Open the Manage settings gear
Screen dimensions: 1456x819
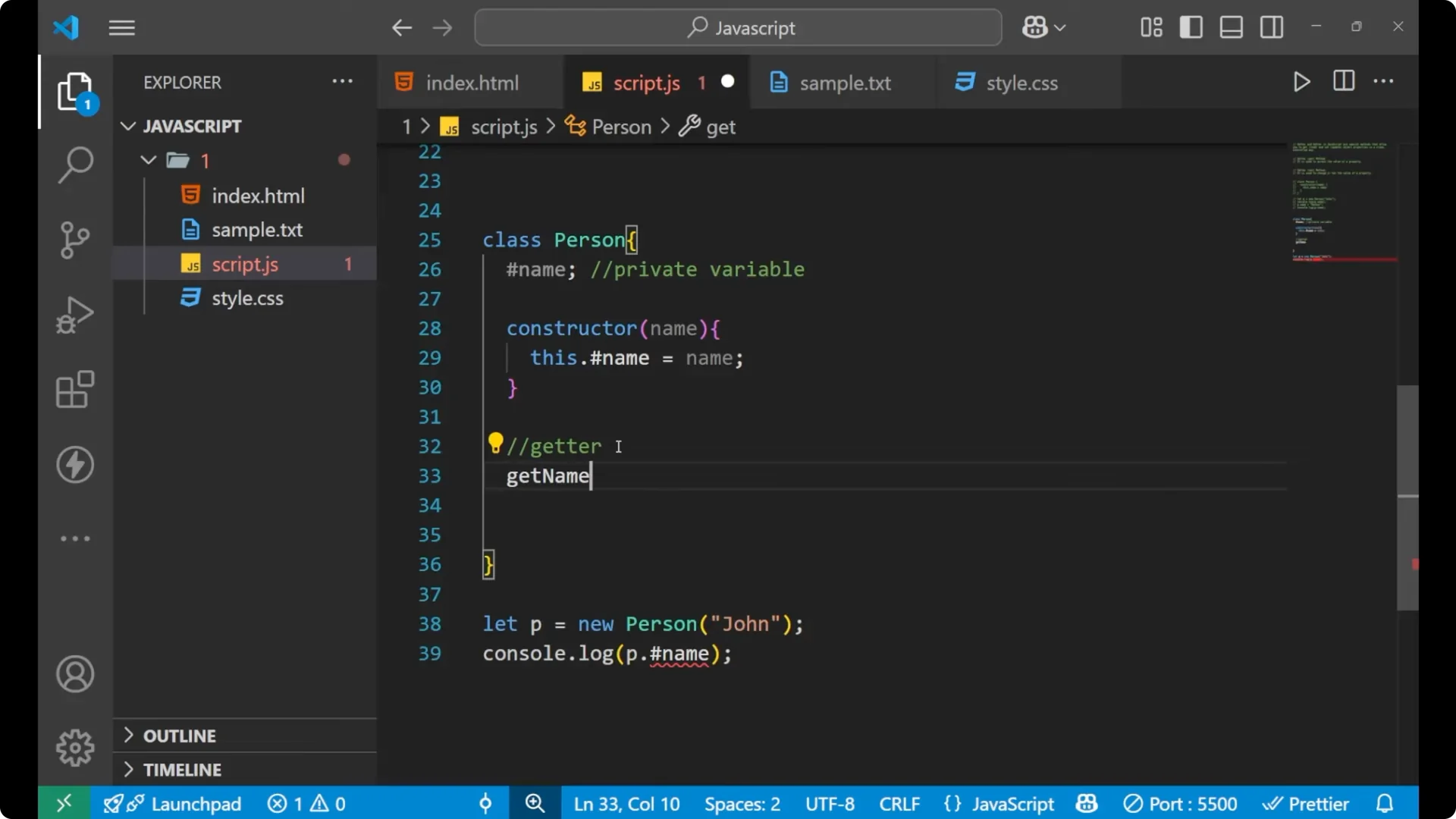[74, 747]
